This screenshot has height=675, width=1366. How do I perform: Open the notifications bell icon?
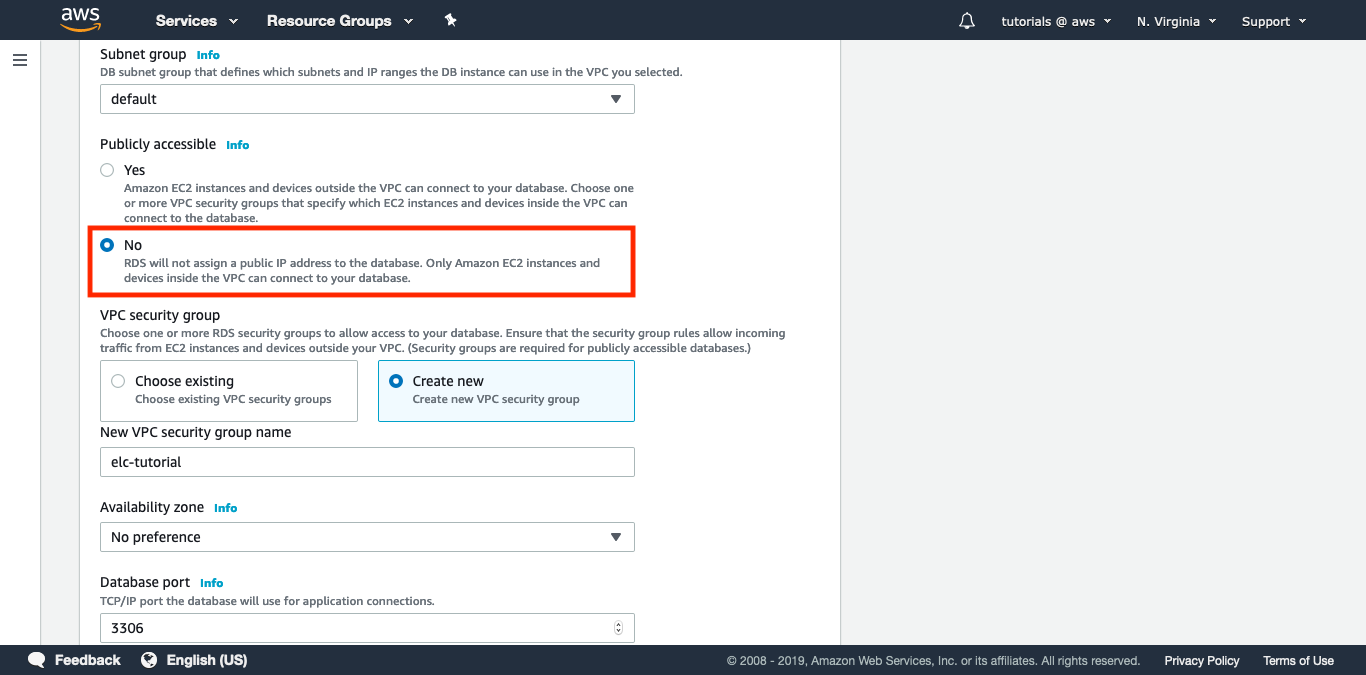[966, 21]
